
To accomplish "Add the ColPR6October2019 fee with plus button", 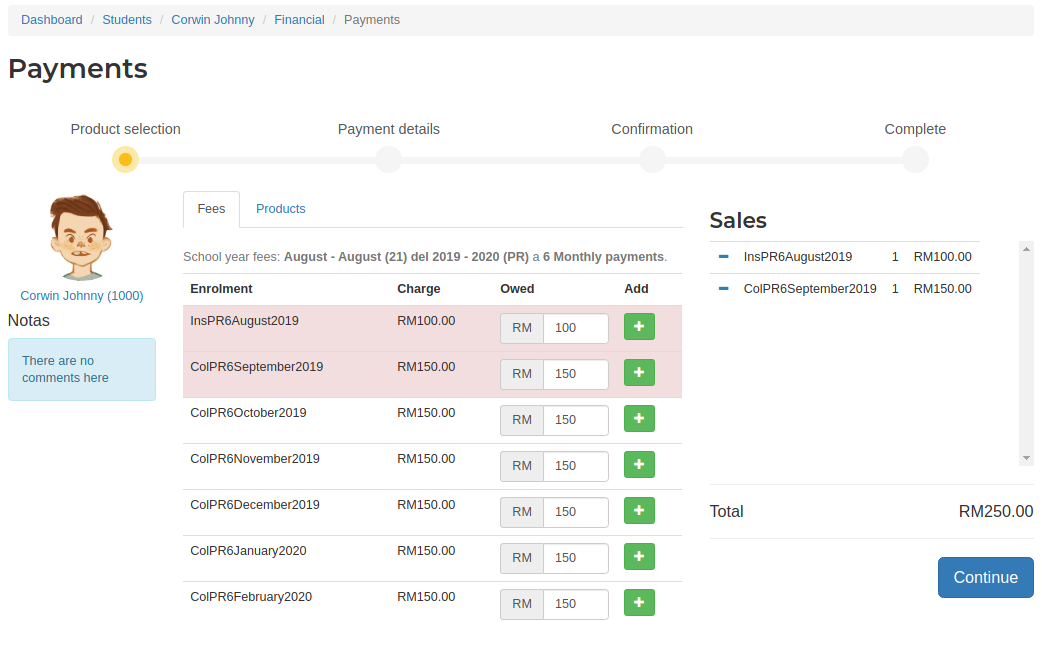I will pos(639,419).
